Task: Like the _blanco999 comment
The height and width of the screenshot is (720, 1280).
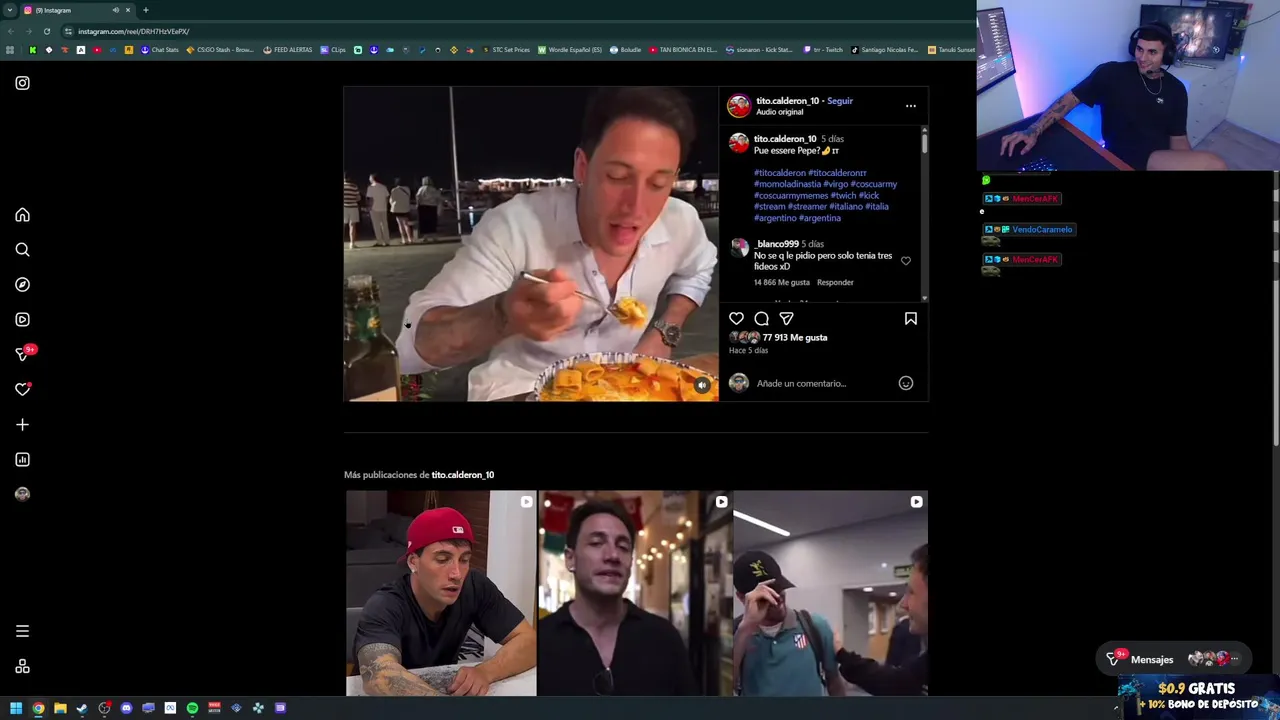Action: click(x=905, y=261)
